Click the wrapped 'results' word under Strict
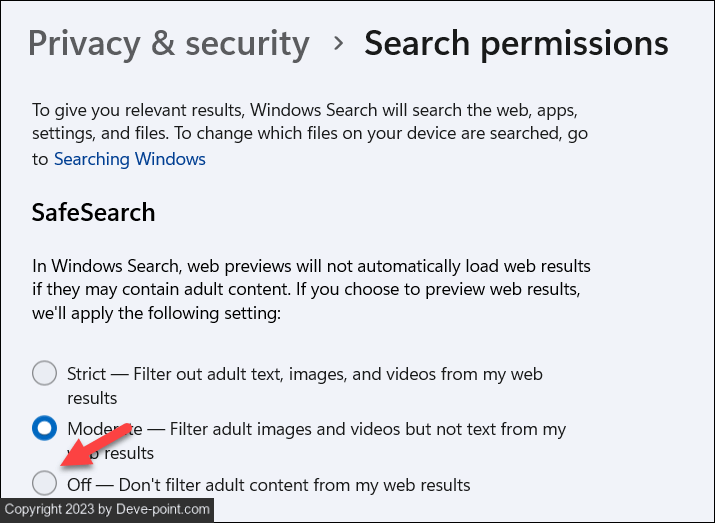 pyautogui.click(x=93, y=398)
